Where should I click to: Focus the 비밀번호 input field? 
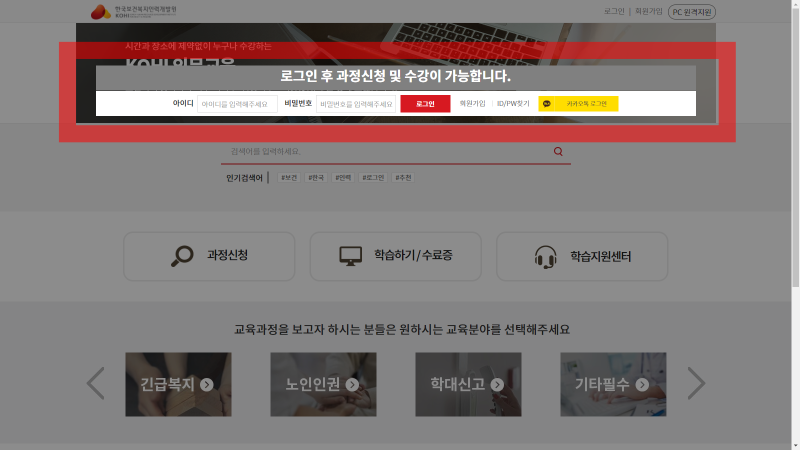point(356,104)
